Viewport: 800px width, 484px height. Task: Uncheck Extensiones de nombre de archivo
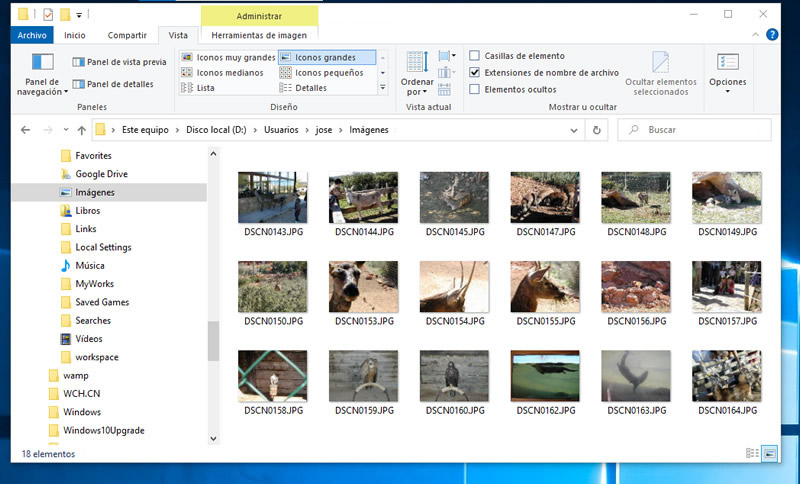pos(475,73)
